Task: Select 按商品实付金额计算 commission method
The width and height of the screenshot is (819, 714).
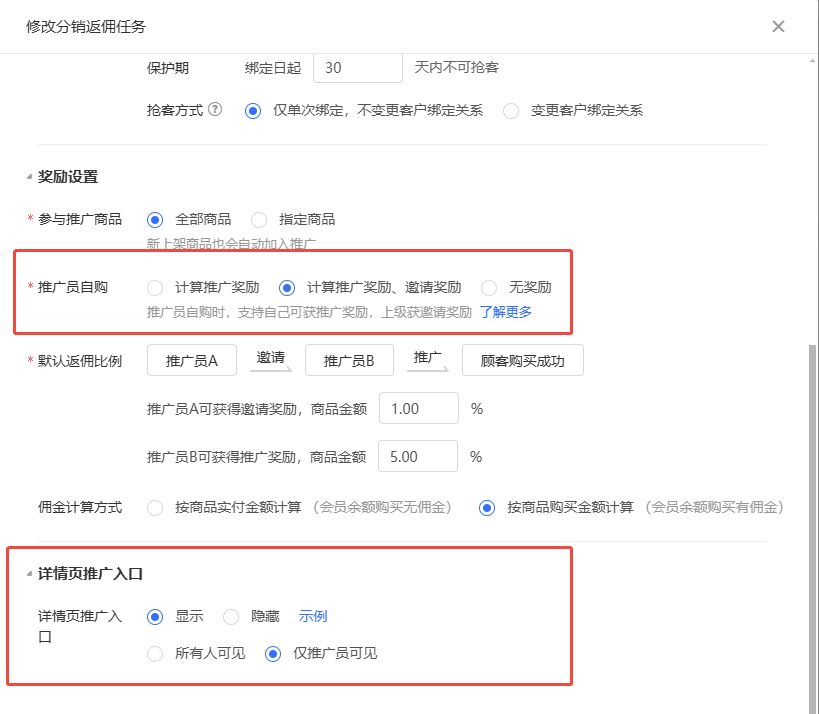Action: click(155, 507)
